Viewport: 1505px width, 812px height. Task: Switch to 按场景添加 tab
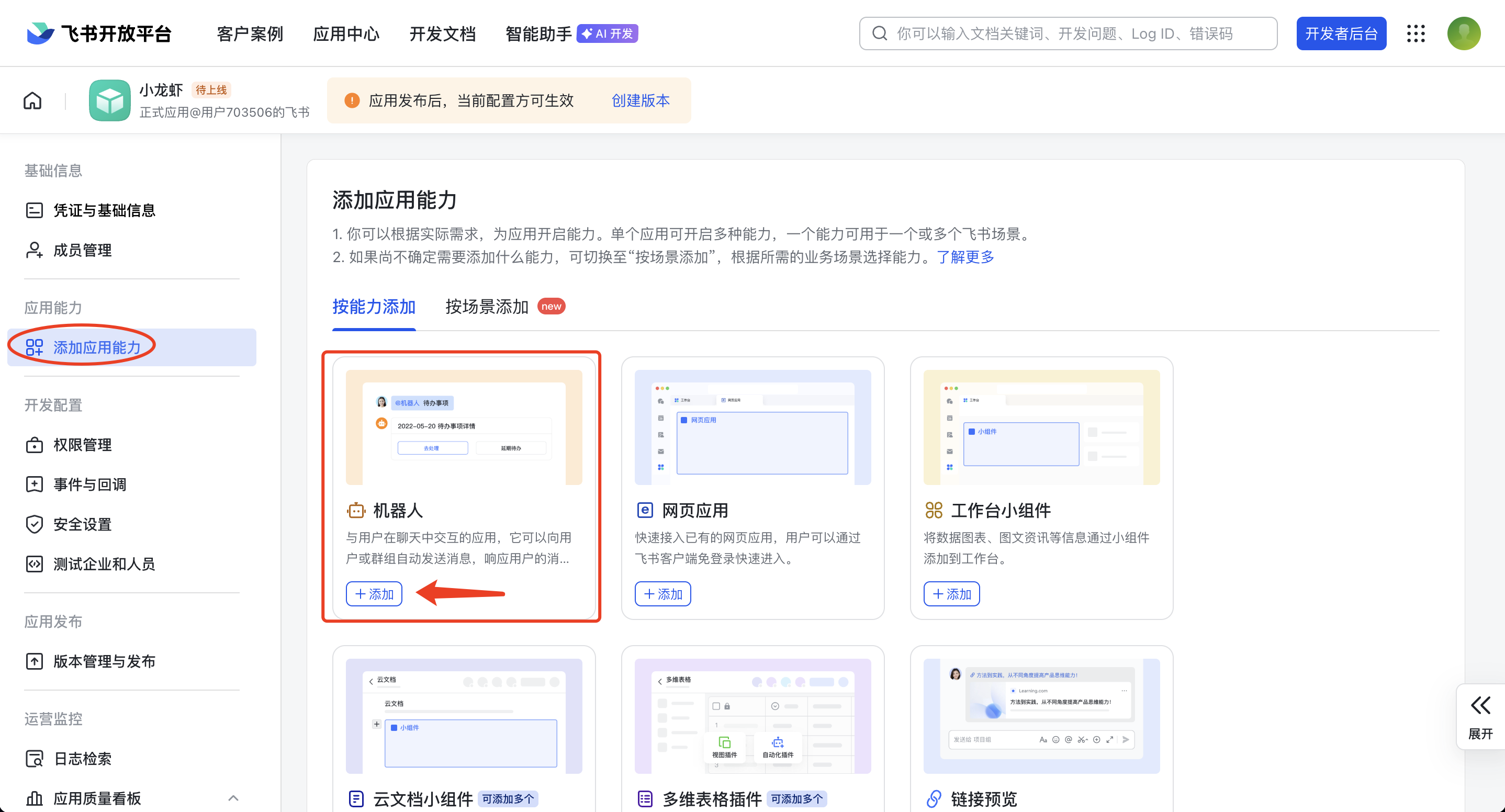coord(487,307)
